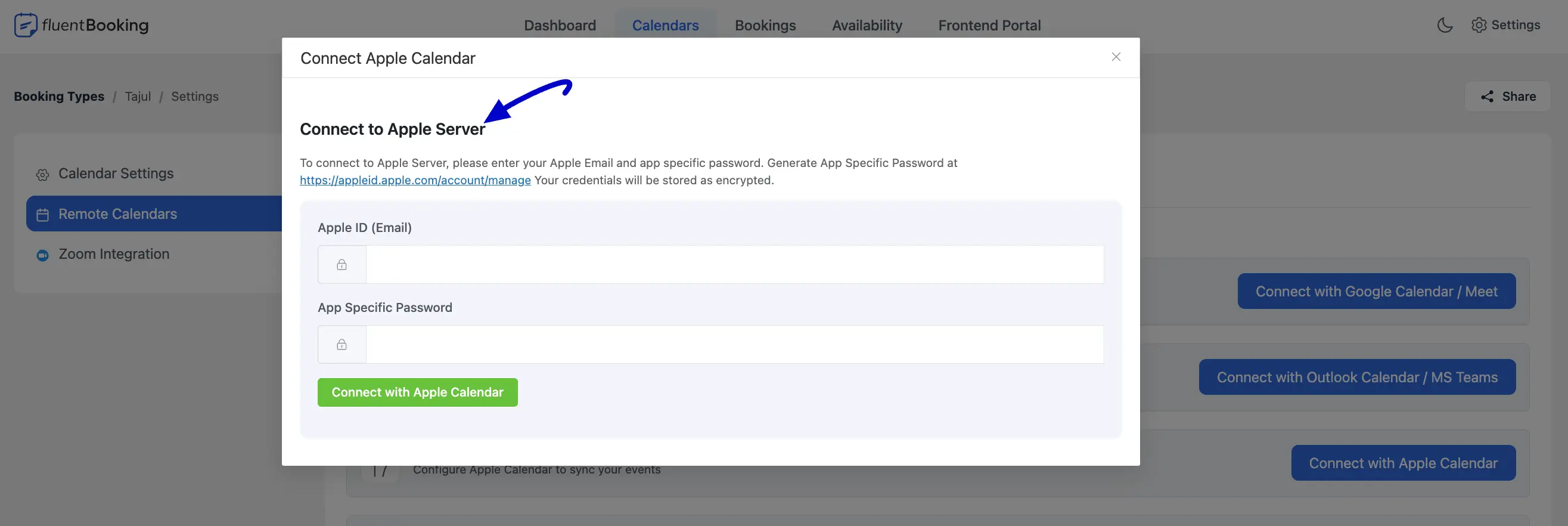Click the 'Apple ID (Email)' label
1568x526 pixels.
364,228
